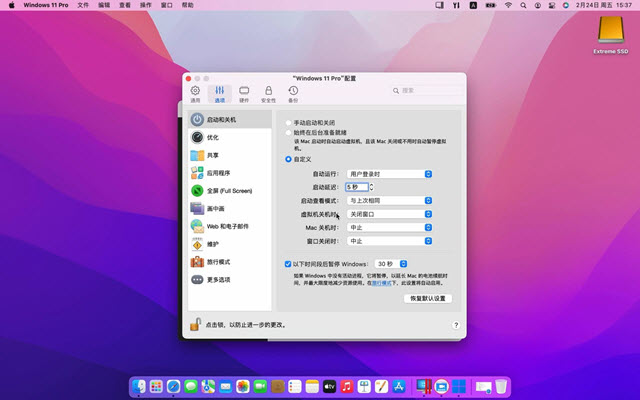Select 全屏 (Full Screen) green icon

tap(197, 191)
